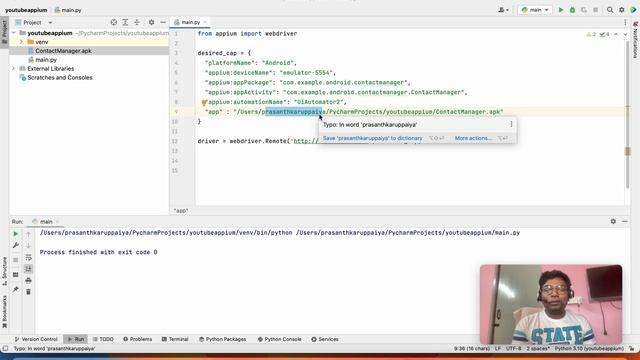Toggle scroll to end in Run console
640x360 pixels.
(x=28, y=269)
